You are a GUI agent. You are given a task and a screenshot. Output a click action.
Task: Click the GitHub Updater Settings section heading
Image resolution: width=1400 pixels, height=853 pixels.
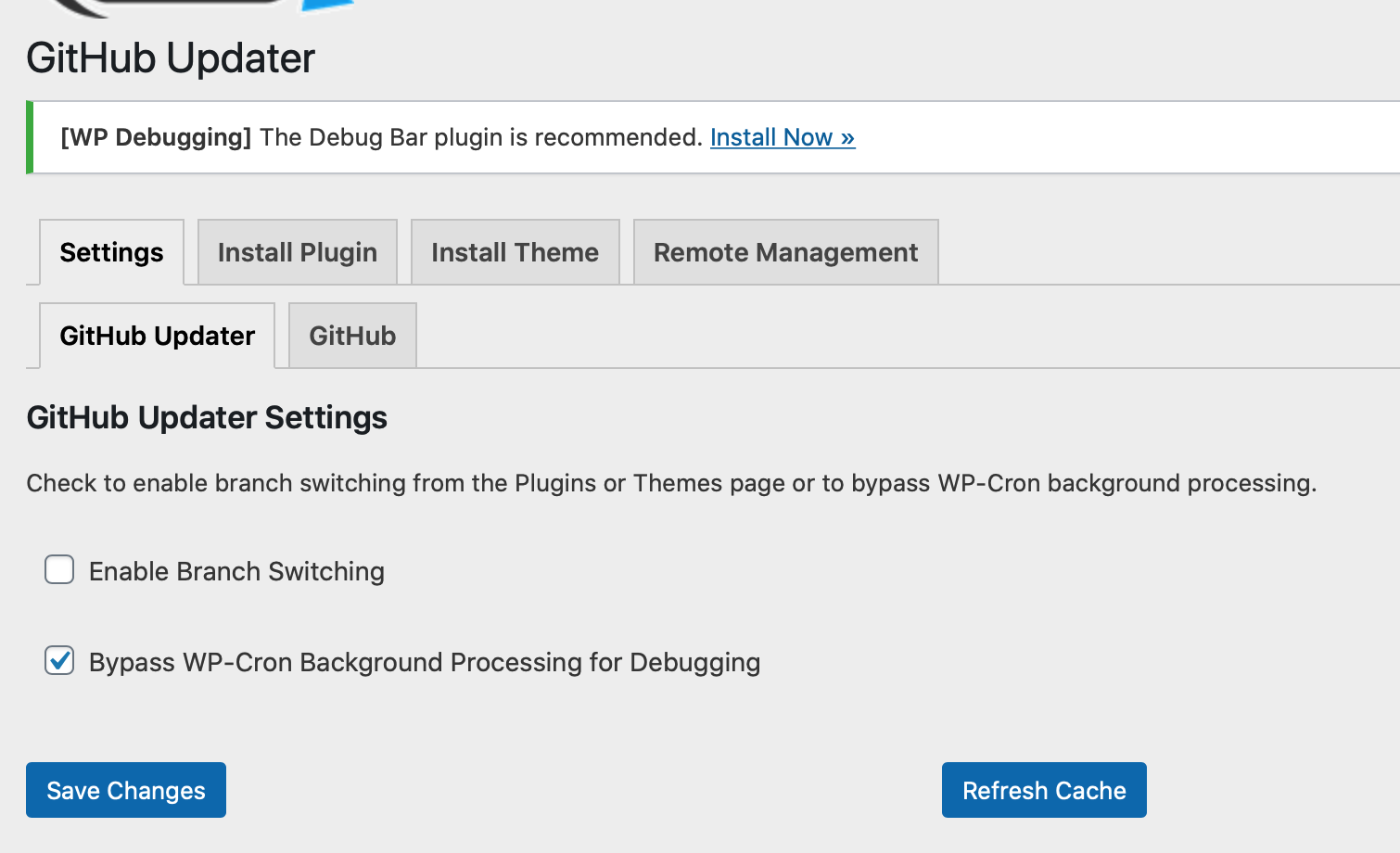pyautogui.click(x=207, y=417)
